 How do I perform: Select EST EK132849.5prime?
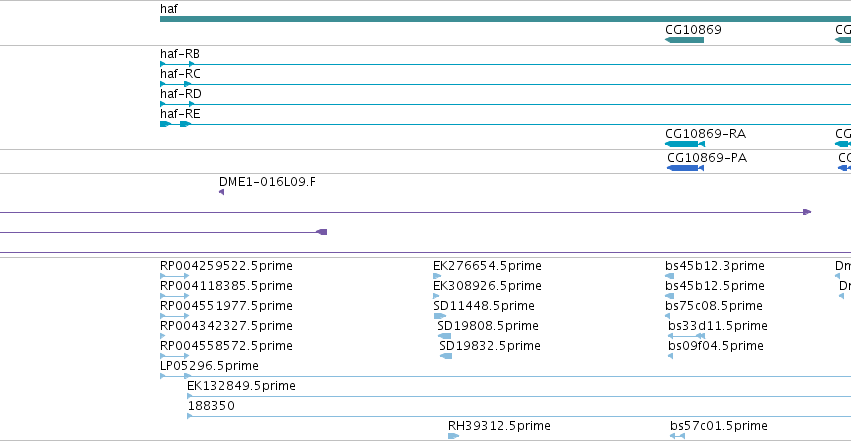pos(242,386)
